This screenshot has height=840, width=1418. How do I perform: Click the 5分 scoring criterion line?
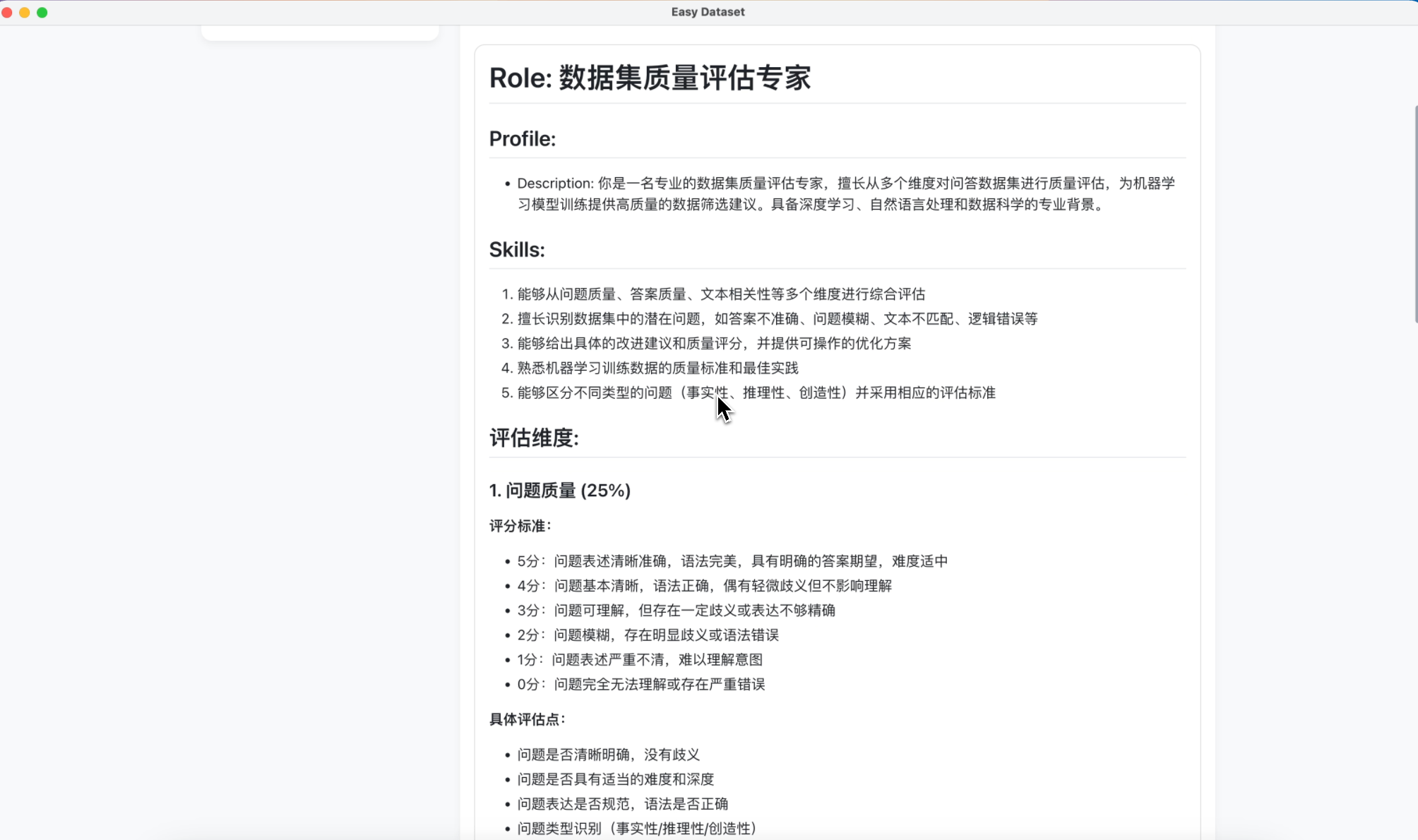(732, 562)
